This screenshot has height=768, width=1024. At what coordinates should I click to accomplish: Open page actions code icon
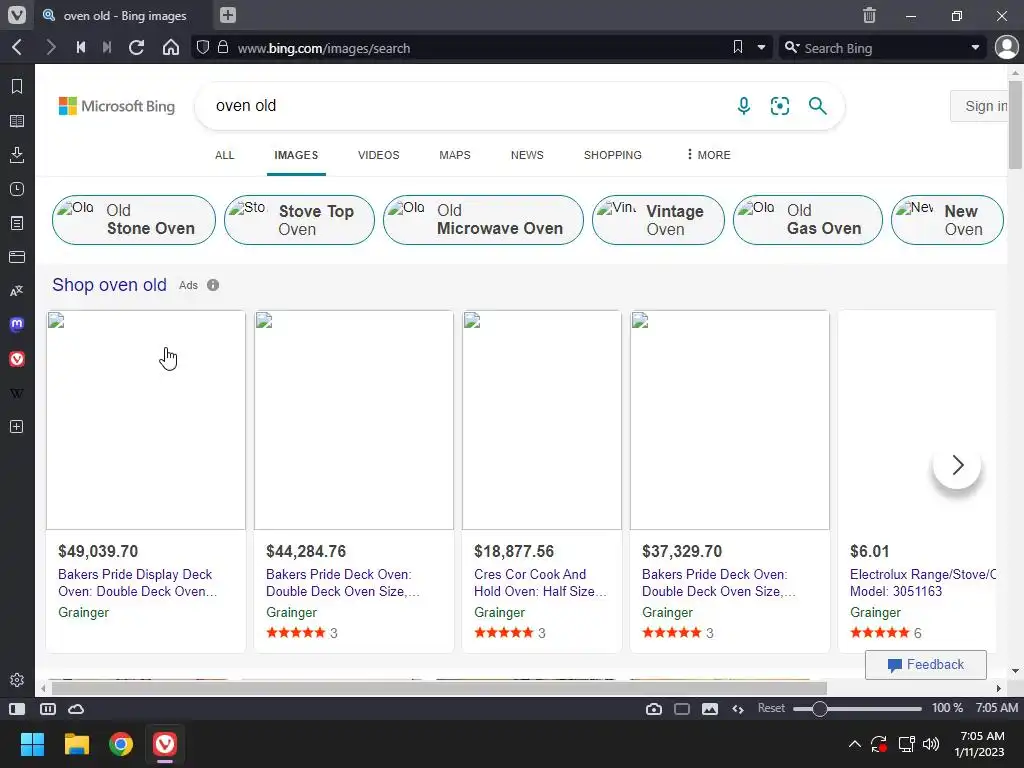tap(738, 709)
